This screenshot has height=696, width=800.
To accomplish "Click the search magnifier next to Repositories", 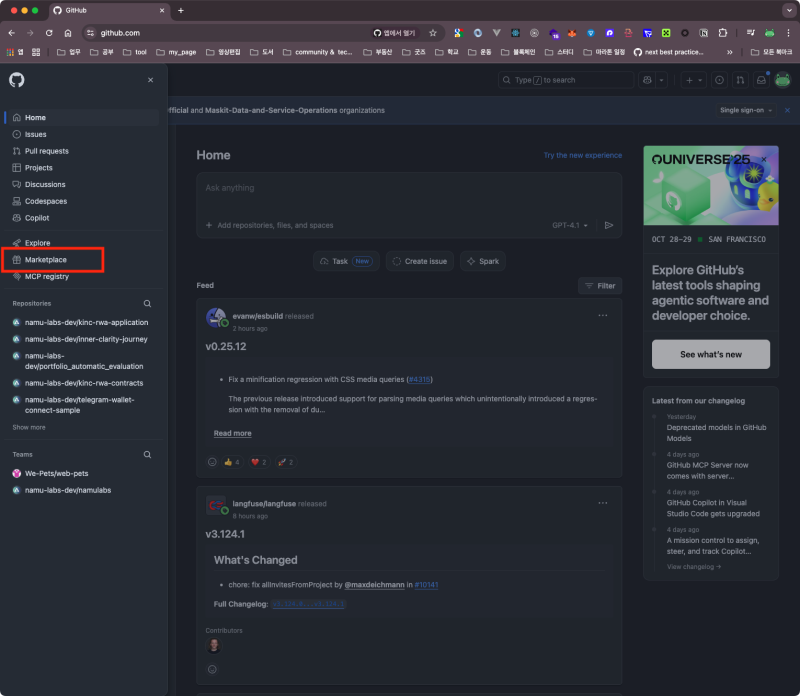I will coord(146,303).
